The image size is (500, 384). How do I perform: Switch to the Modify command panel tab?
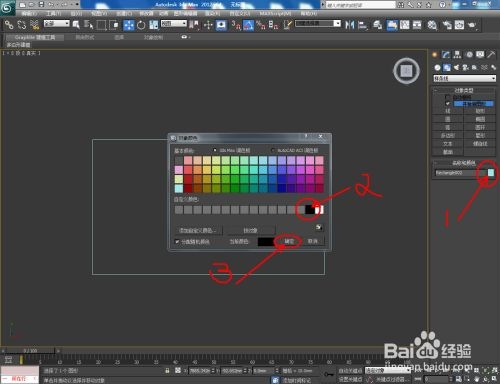coord(446,55)
